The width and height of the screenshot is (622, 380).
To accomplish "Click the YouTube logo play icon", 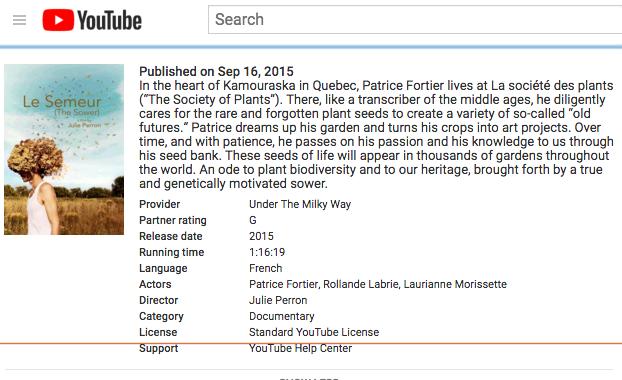I will [x=58, y=20].
